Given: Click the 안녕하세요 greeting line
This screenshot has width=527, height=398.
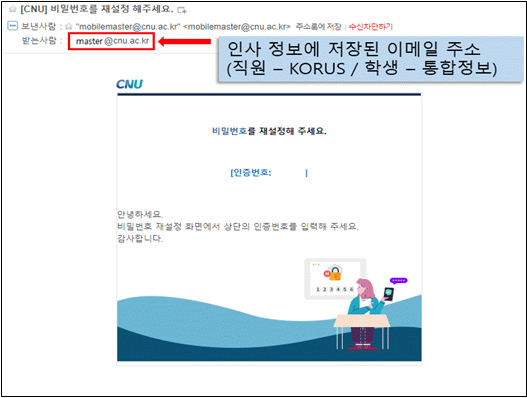Looking at the screenshot, I should pyautogui.click(x=140, y=214).
